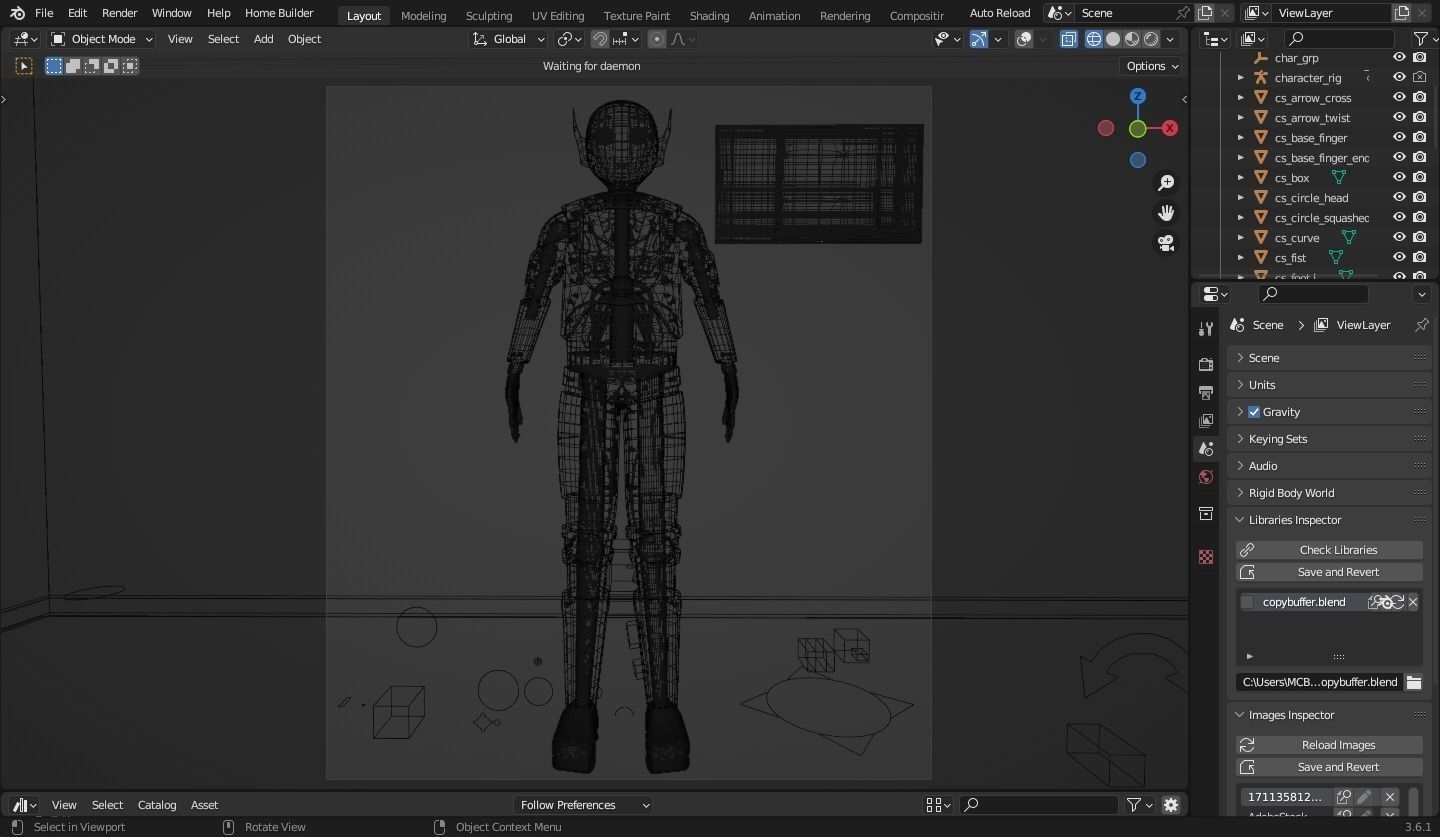Click the zoom magnifier viewport gizmo
The height and width of the screenshot is (837, 1440).
pyautogui.click(x=1166, y=183)
